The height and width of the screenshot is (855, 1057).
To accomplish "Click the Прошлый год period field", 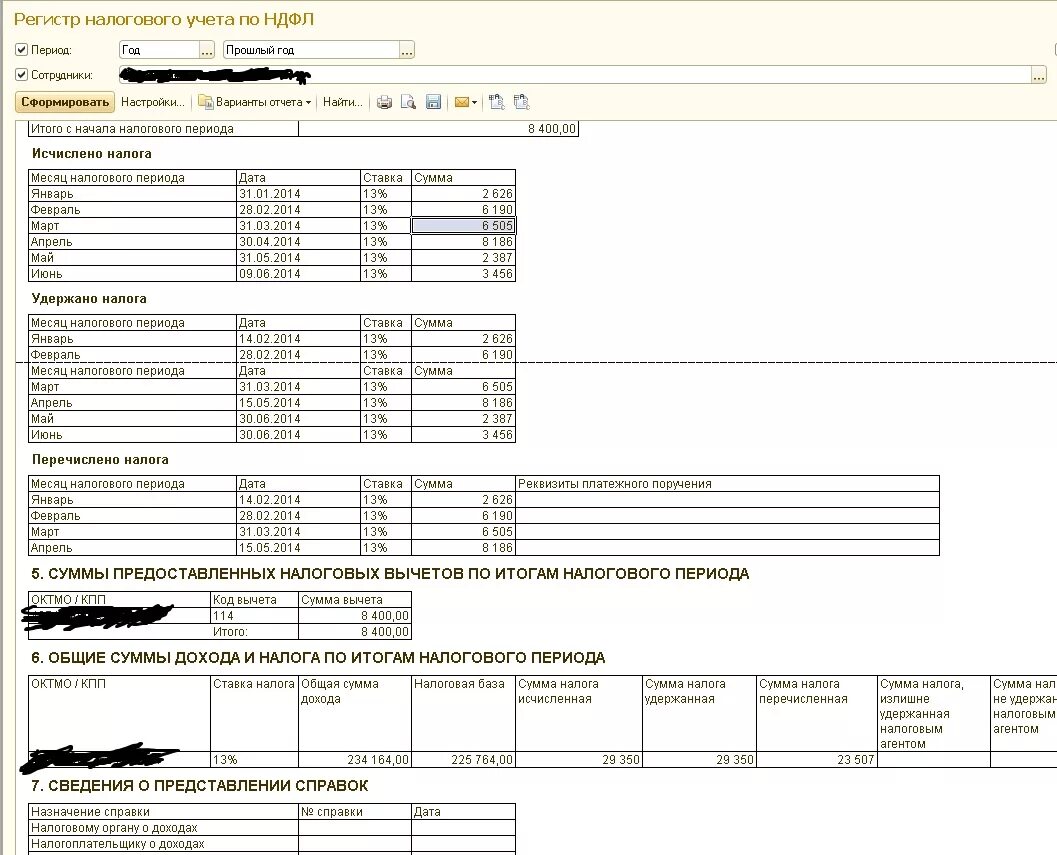I will click(x=311, y=50).
